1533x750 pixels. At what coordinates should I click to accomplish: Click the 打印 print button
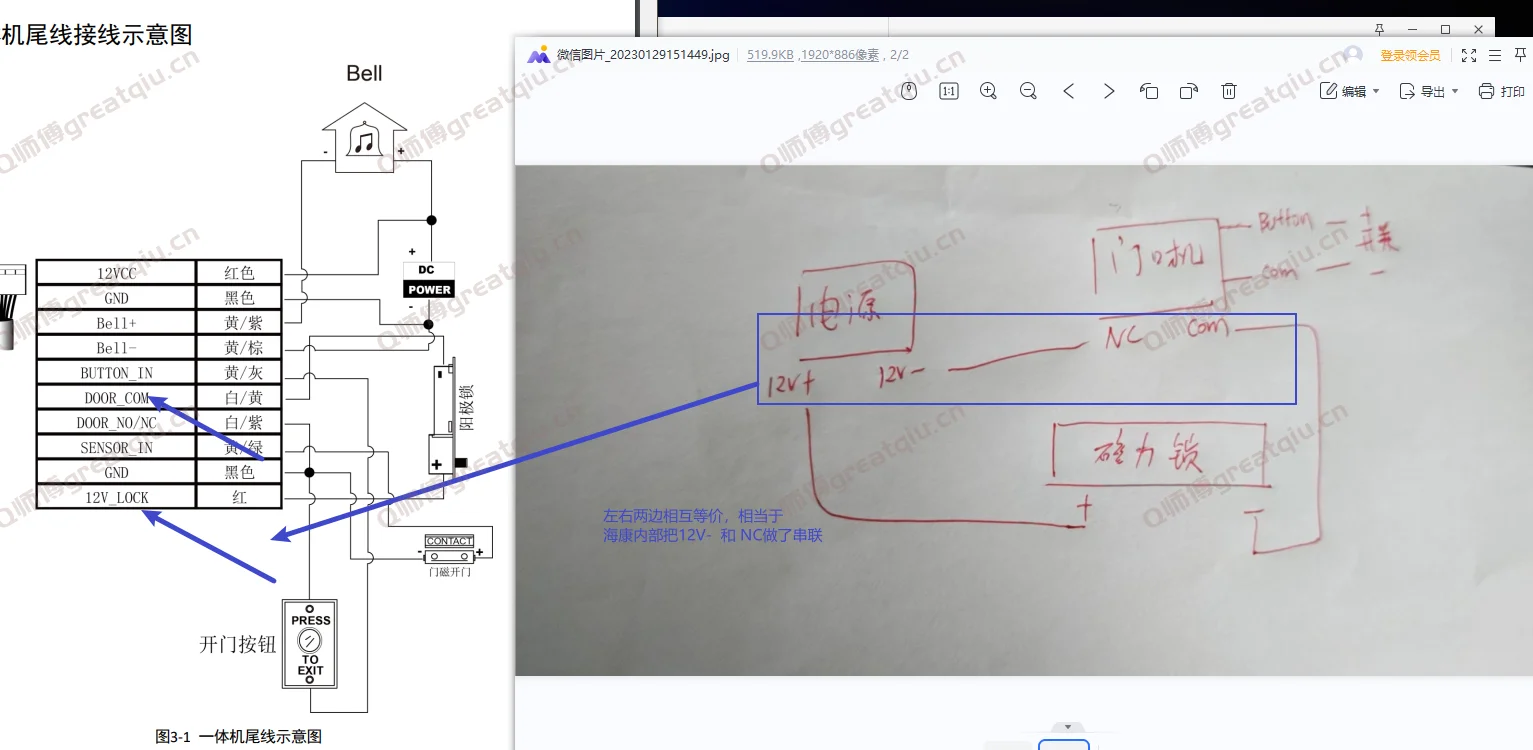click(1501, 91)
